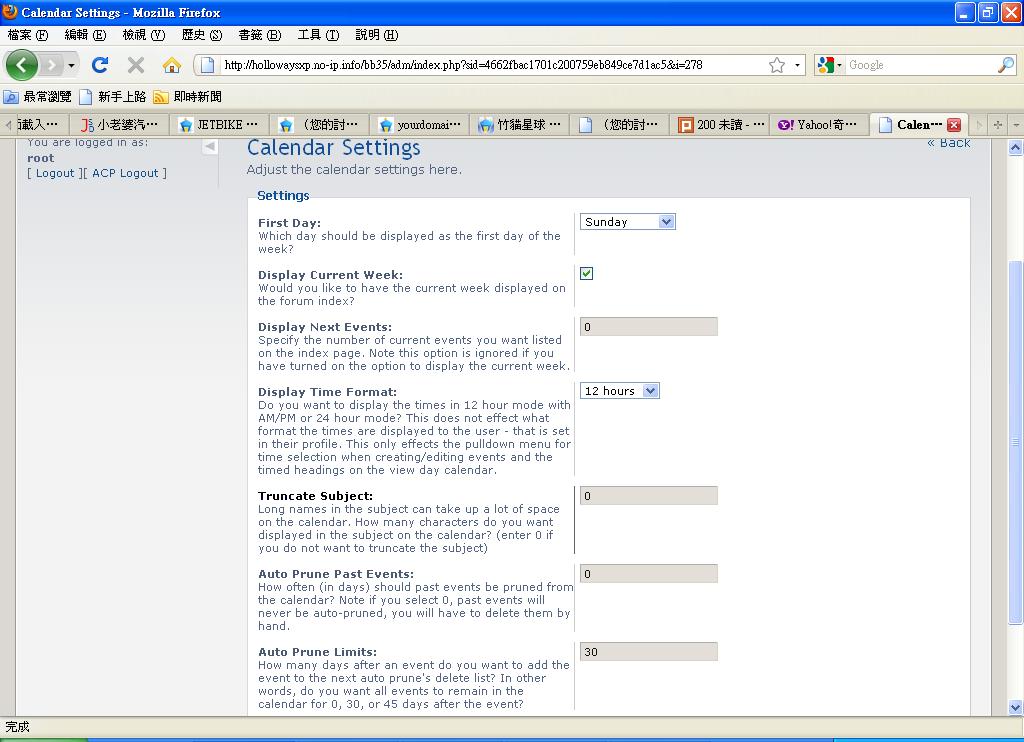Open the 最常瀏覽 bookmarks folder

pos(37,97)
